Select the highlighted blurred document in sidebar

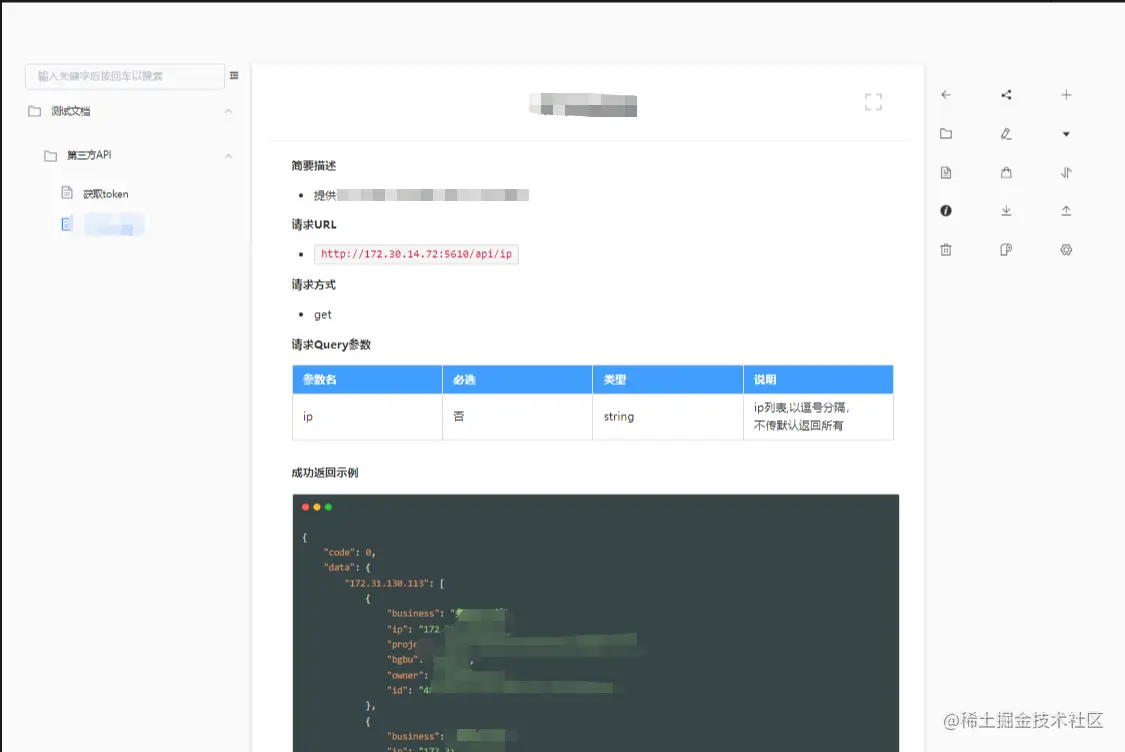click(x=114, y=225)
